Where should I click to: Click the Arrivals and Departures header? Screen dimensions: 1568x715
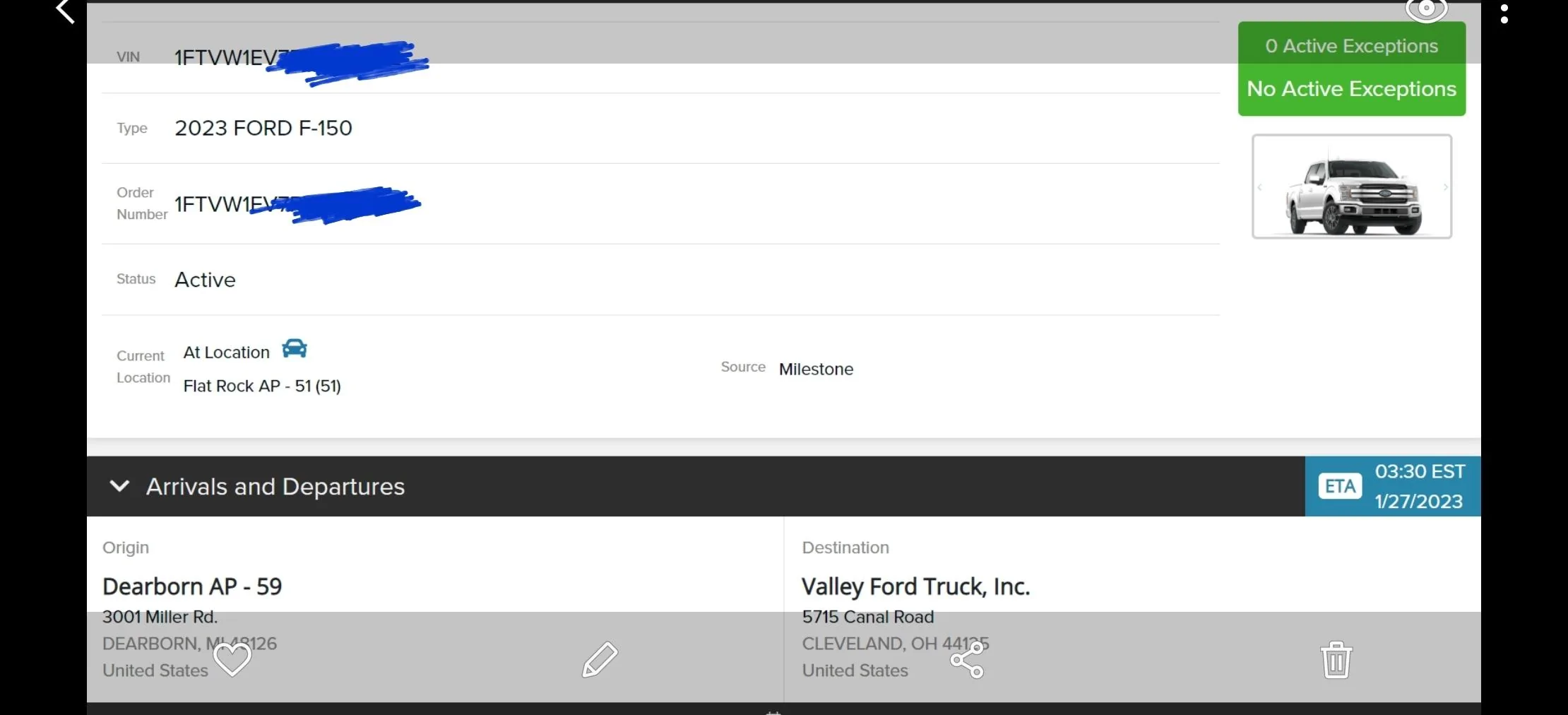coord(275,487)
